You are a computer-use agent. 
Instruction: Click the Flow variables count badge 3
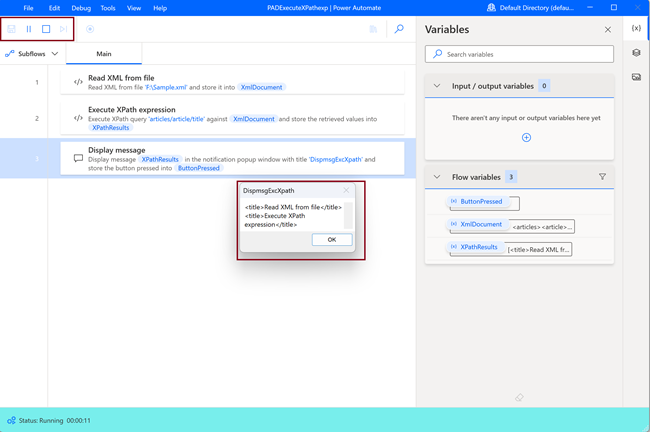[511, 177]
